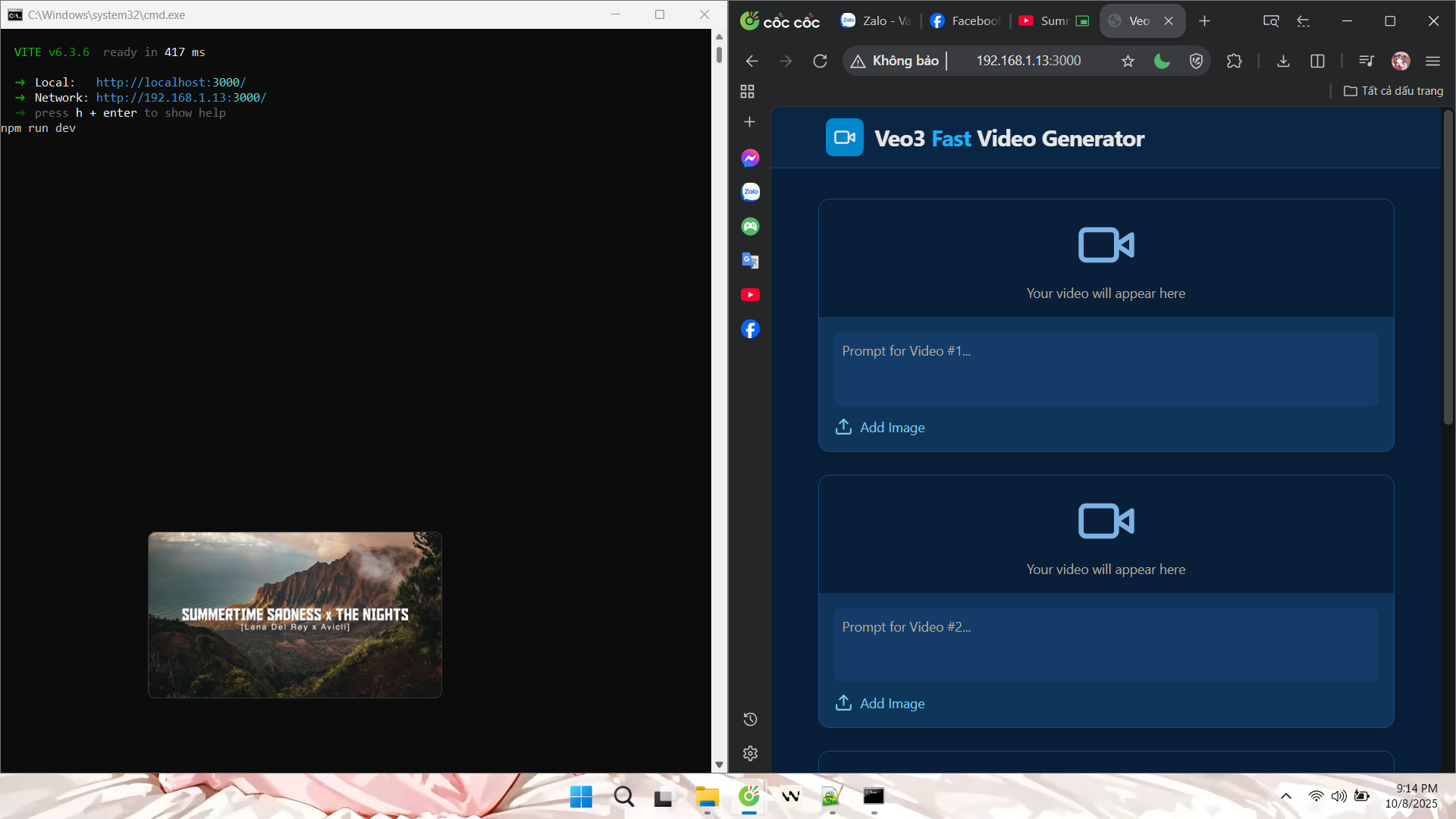This screenshot has width=1456, height=819.
Task: Click Add Image under Video #1
Action: point(880,427)
